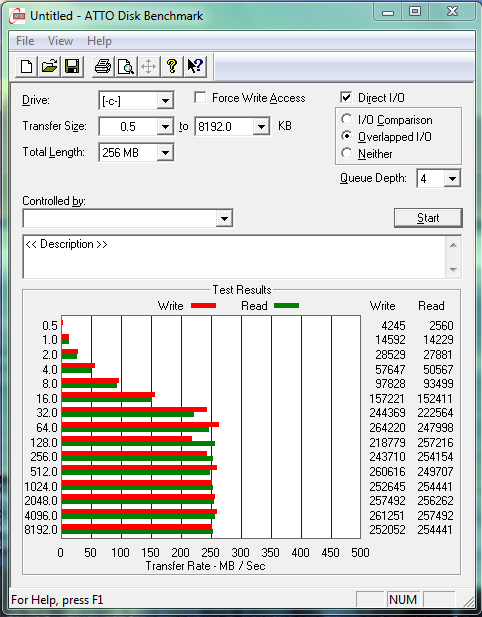Click the 1024.0 row label in chart

[x=41, y=487]
